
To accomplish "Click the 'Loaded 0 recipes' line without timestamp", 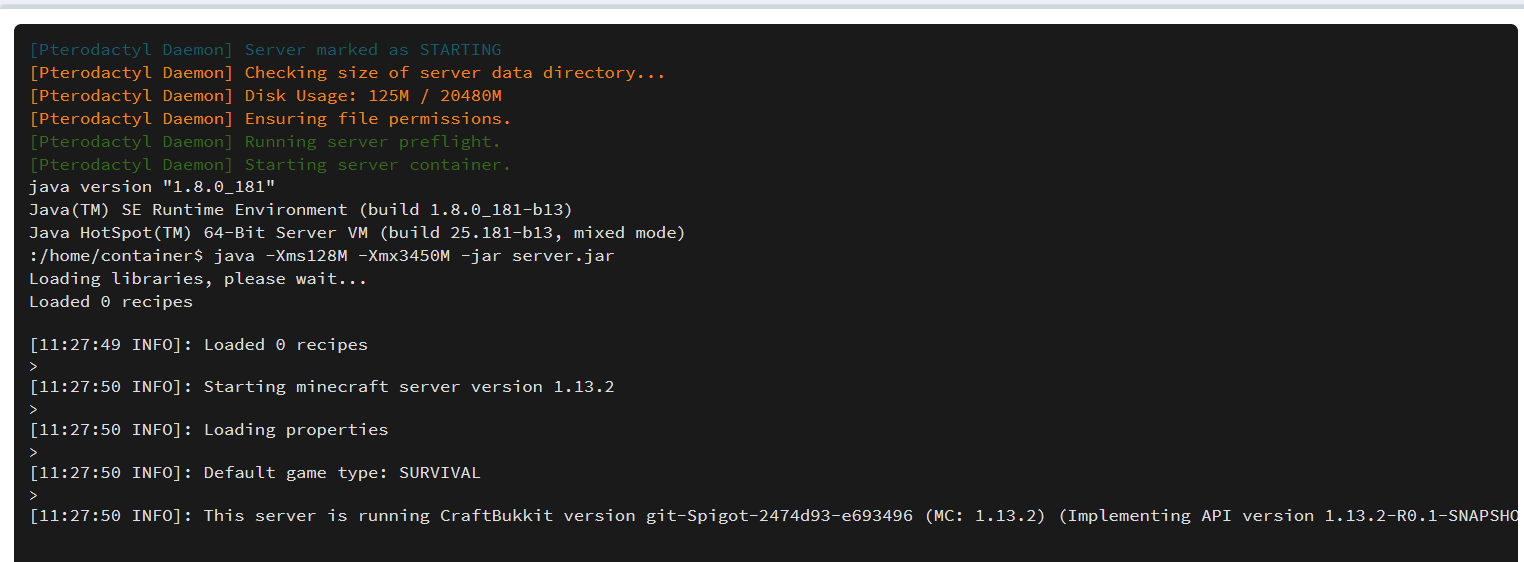I will click(x=111, y=302).
